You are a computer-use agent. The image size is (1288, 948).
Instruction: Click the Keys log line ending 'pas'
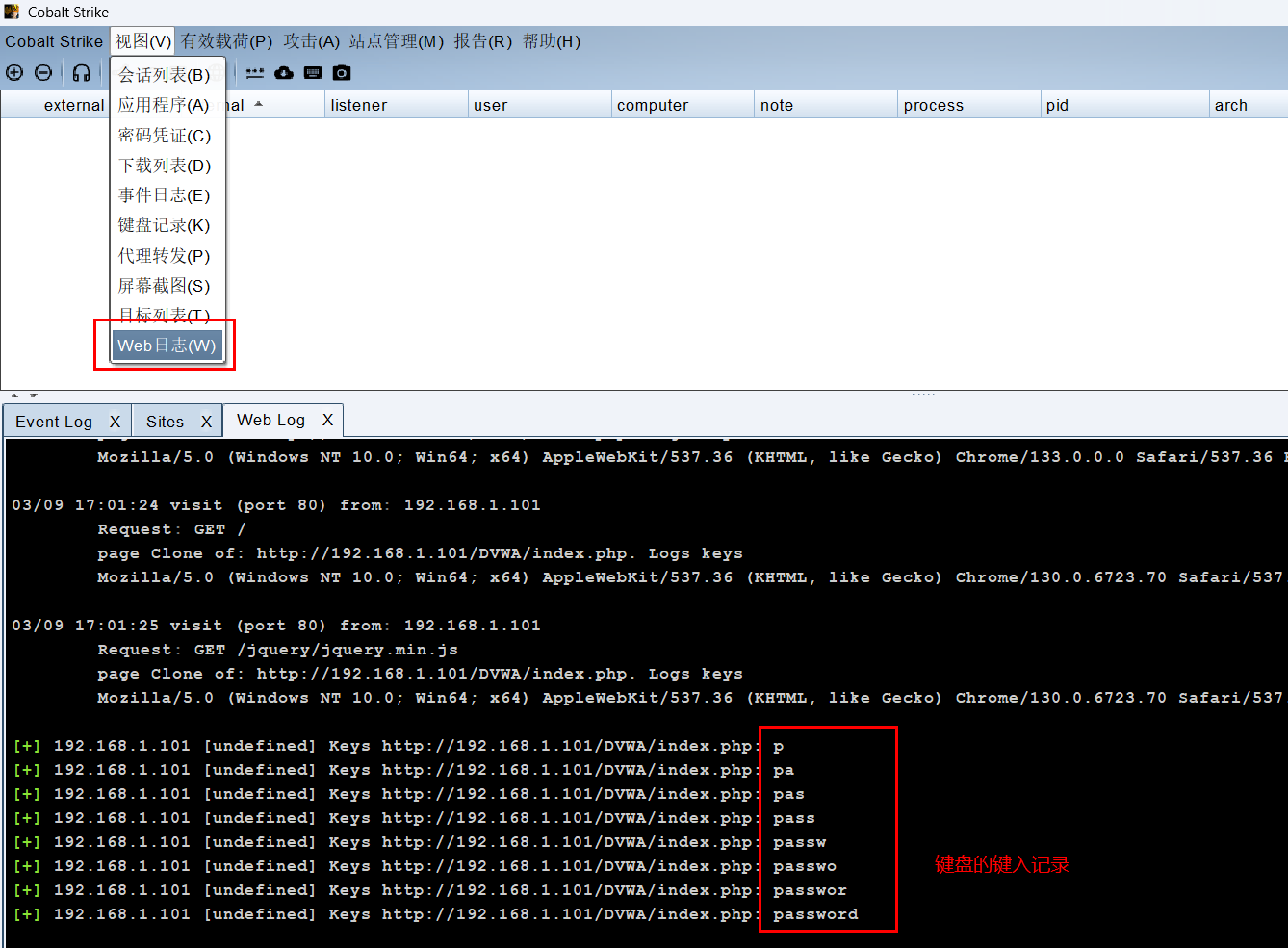coord(409,794)
